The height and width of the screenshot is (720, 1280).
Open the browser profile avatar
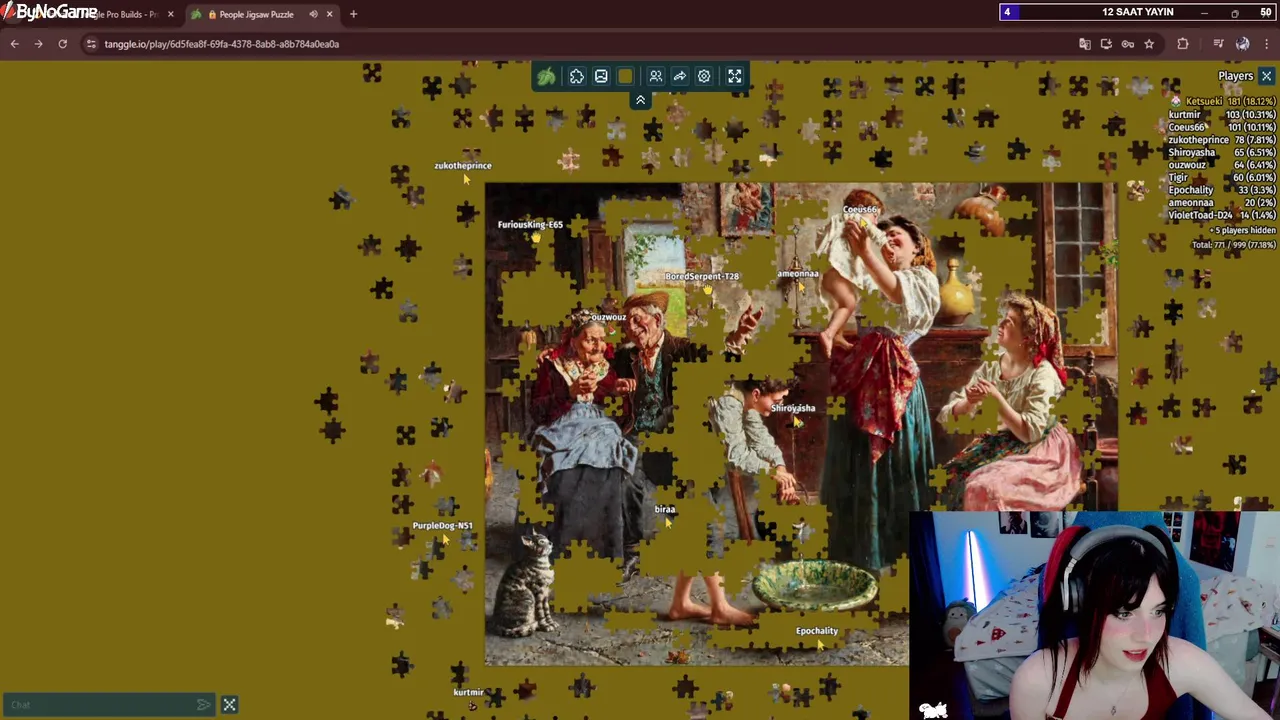1242,44
